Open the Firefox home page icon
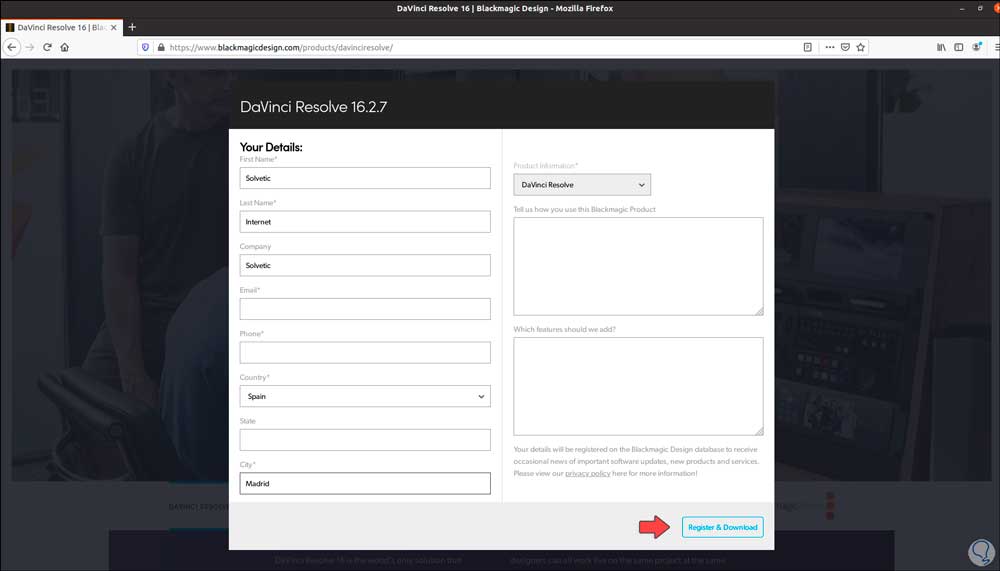 click(x=64, y=47)
